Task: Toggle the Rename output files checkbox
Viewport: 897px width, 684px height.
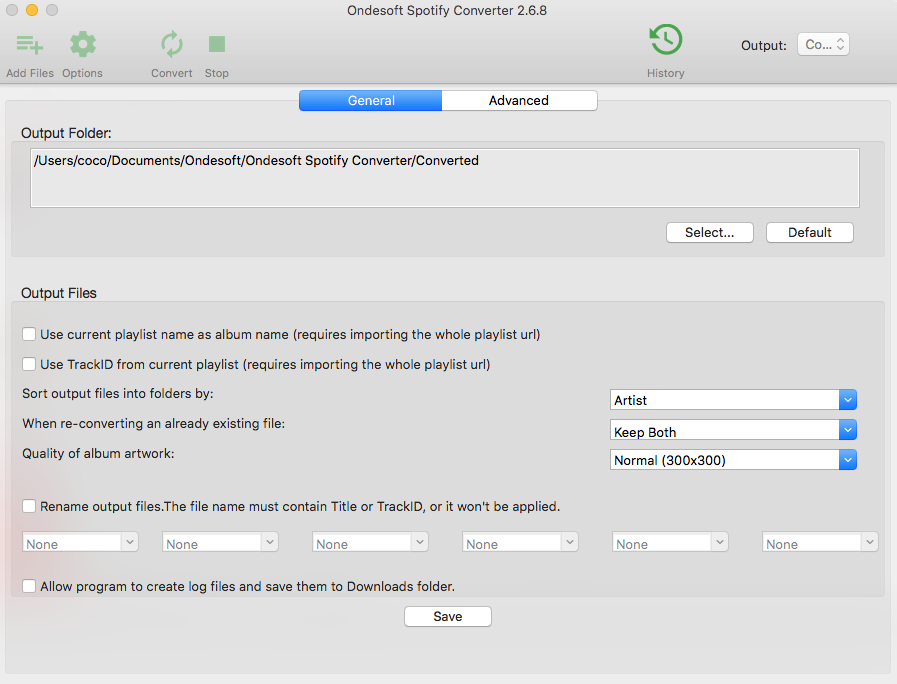Action: coord(29,506)
